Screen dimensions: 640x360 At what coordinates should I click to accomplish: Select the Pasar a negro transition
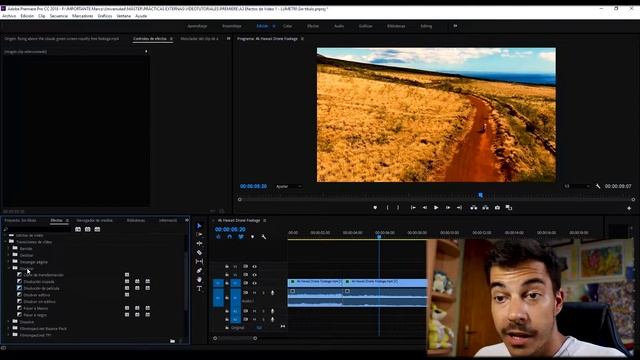(x=35, y=315)
